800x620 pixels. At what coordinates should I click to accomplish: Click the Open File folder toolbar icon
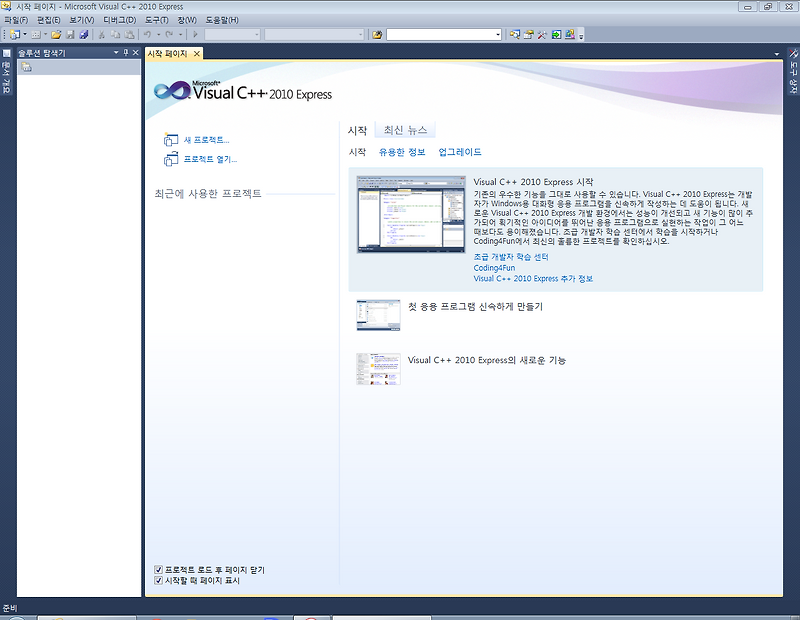(56, 35)
